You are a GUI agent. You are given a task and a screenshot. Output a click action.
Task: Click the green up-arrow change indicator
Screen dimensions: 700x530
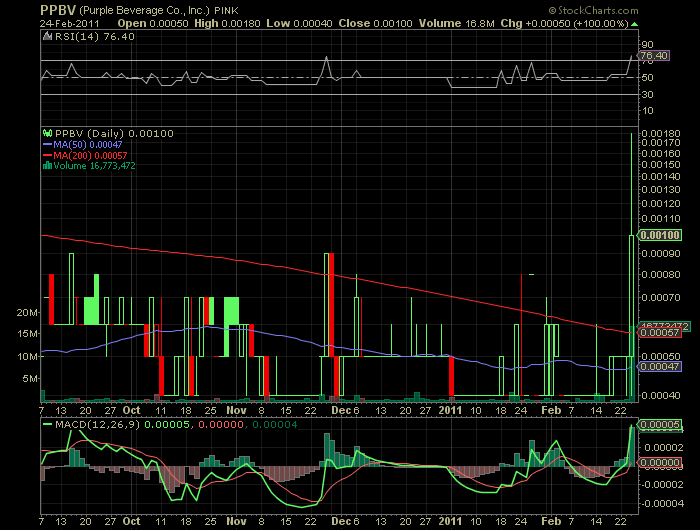click(634, 24)
